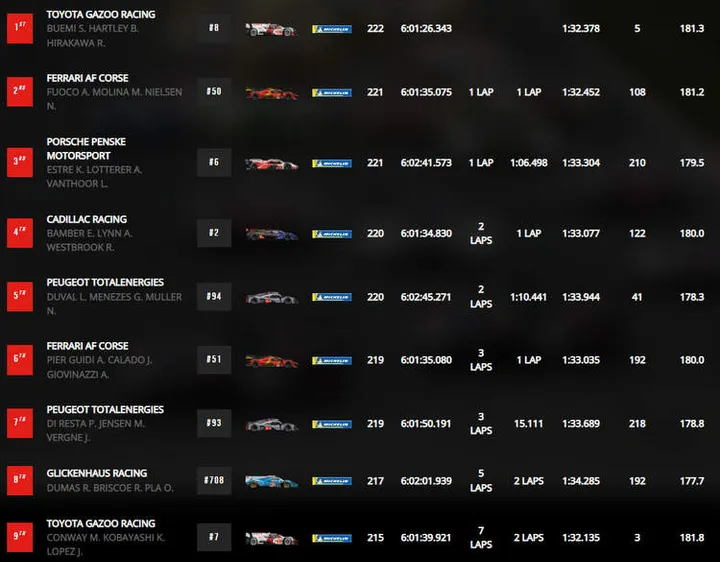This screenshot has width=720, height=562.
Task: Click the #8 Toyota car image
Action: point(271,29)
